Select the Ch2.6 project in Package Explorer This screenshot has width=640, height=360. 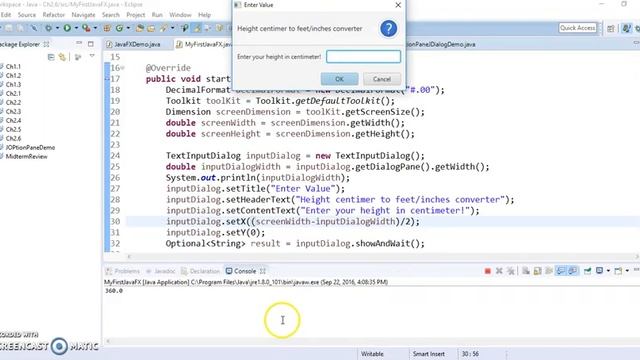point(13,138)
